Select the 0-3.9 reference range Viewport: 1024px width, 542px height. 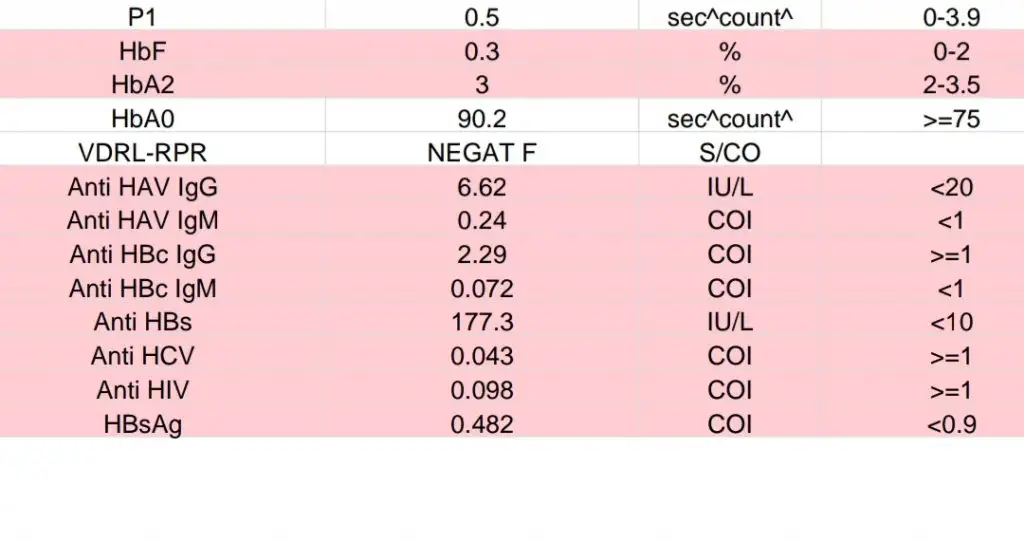[951, 17]
